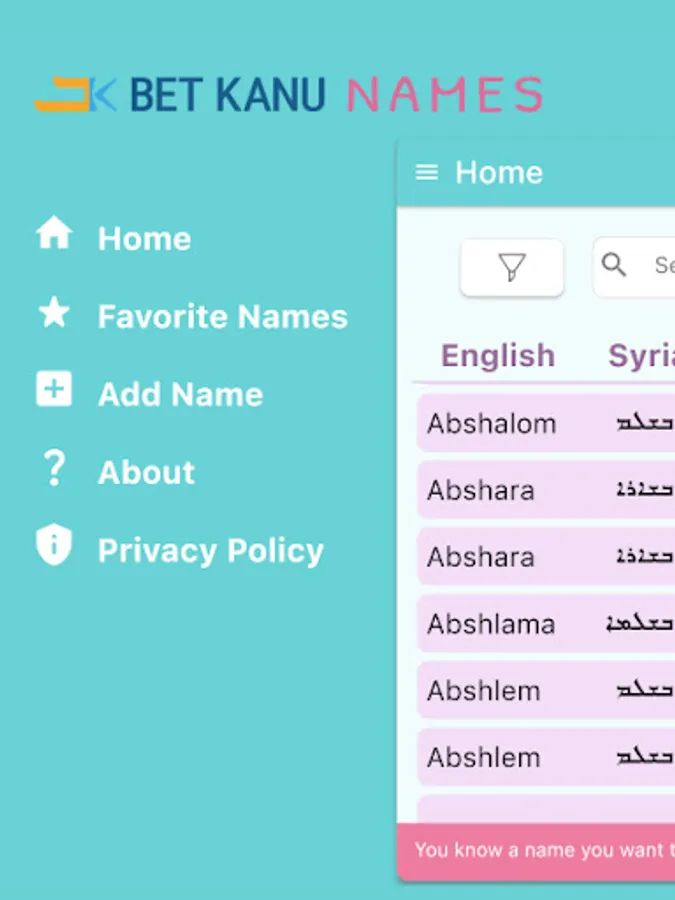Go to Add Name page
Screen dimensions: 675x900
(180, 395)
